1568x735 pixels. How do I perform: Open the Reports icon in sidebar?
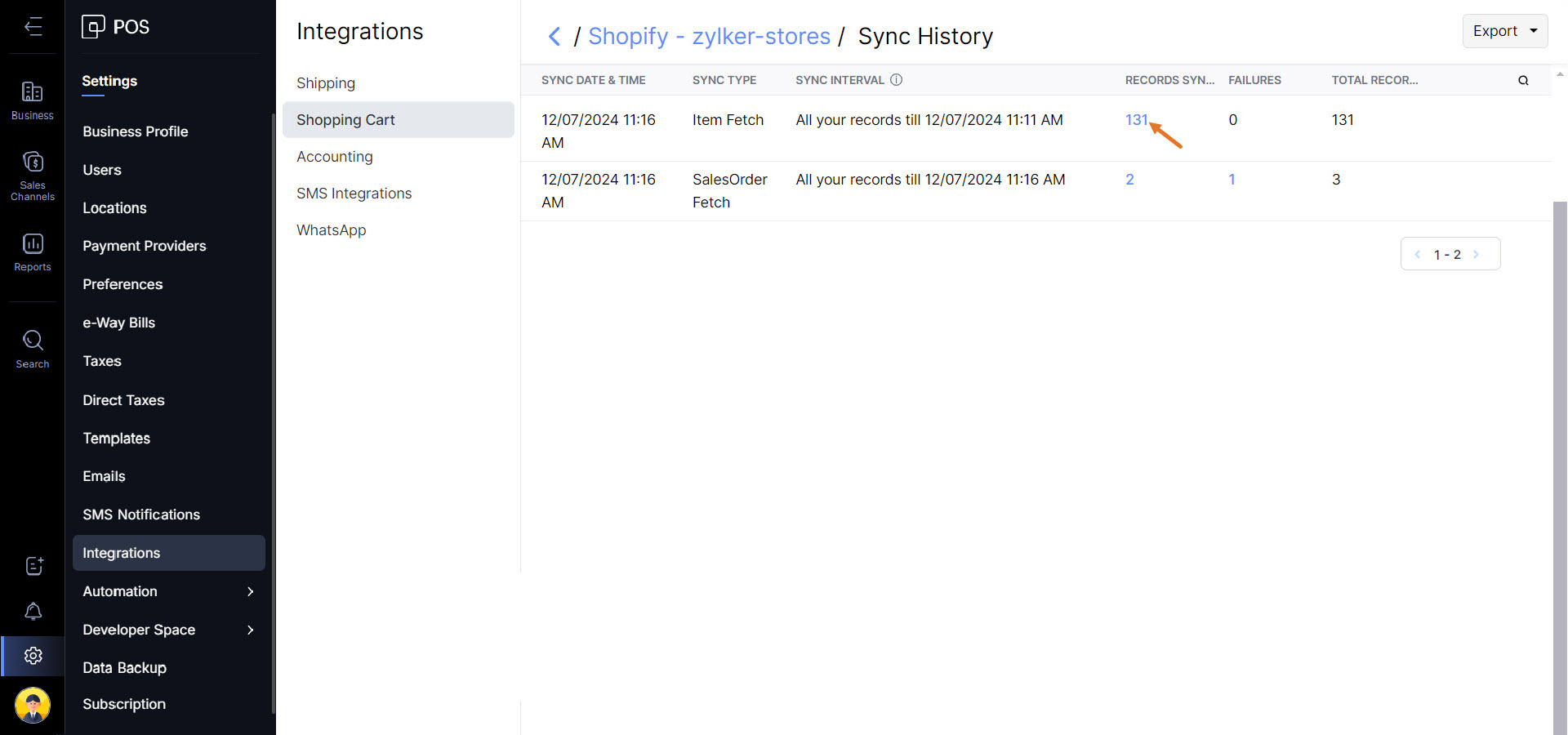point(33,252)
